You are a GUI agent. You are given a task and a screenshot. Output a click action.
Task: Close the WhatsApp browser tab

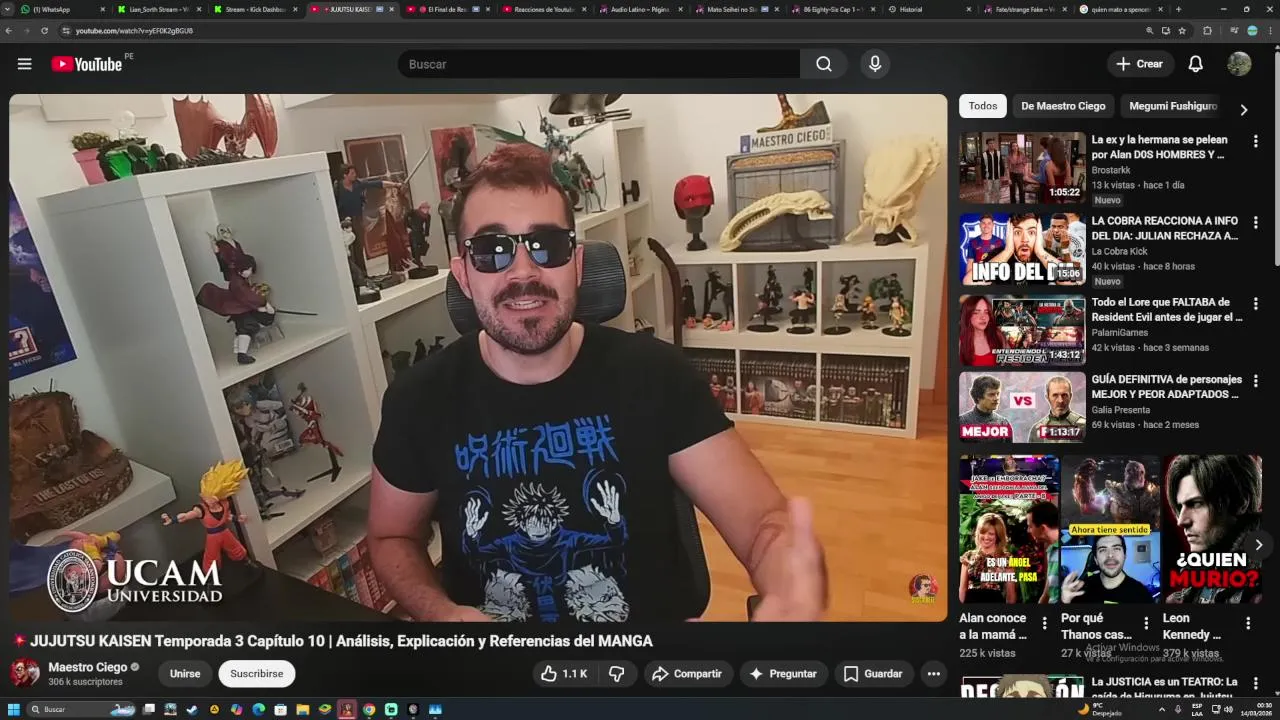tap(102, 9)
